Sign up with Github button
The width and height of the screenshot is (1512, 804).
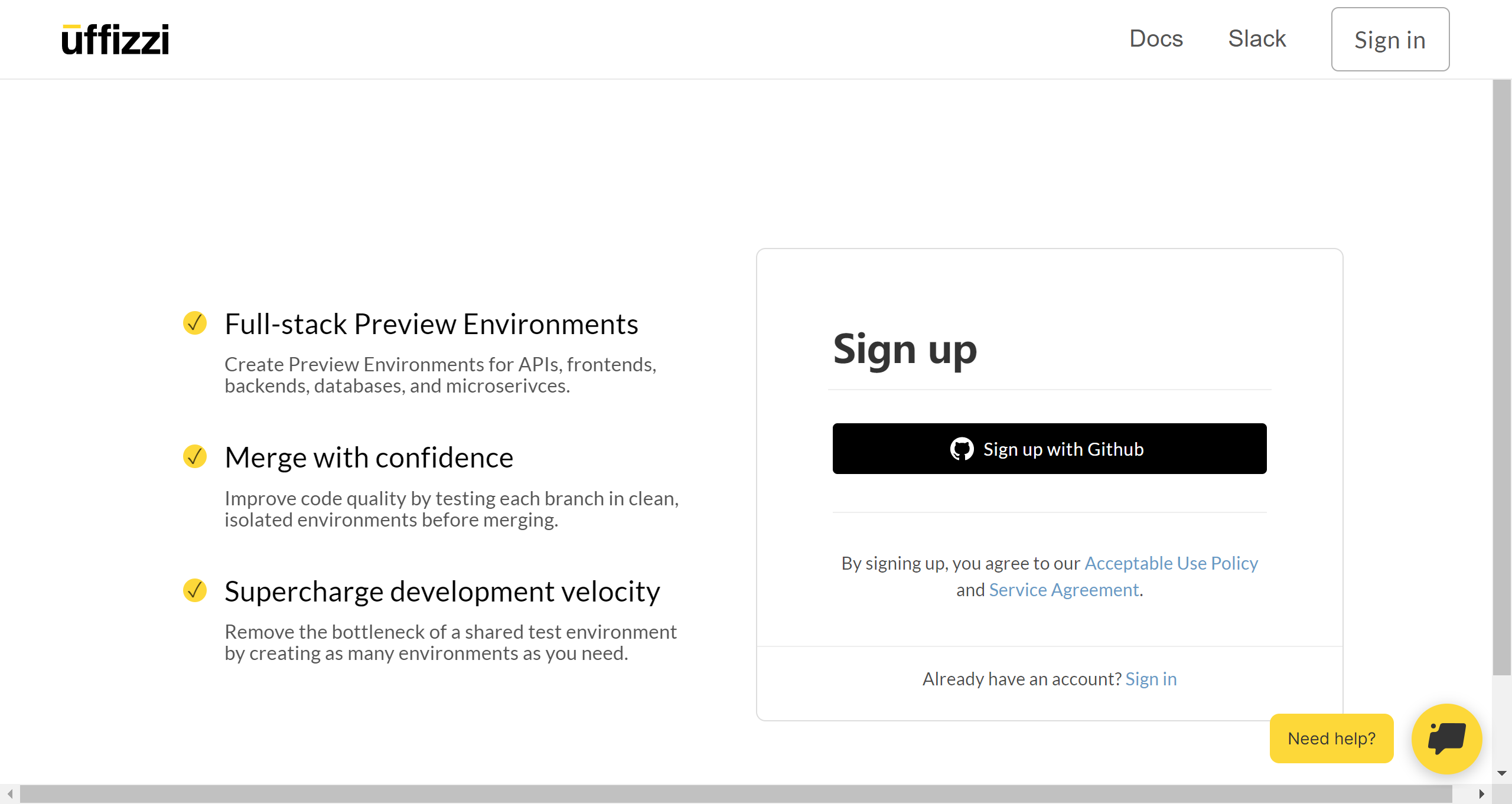click(1049, 449)
